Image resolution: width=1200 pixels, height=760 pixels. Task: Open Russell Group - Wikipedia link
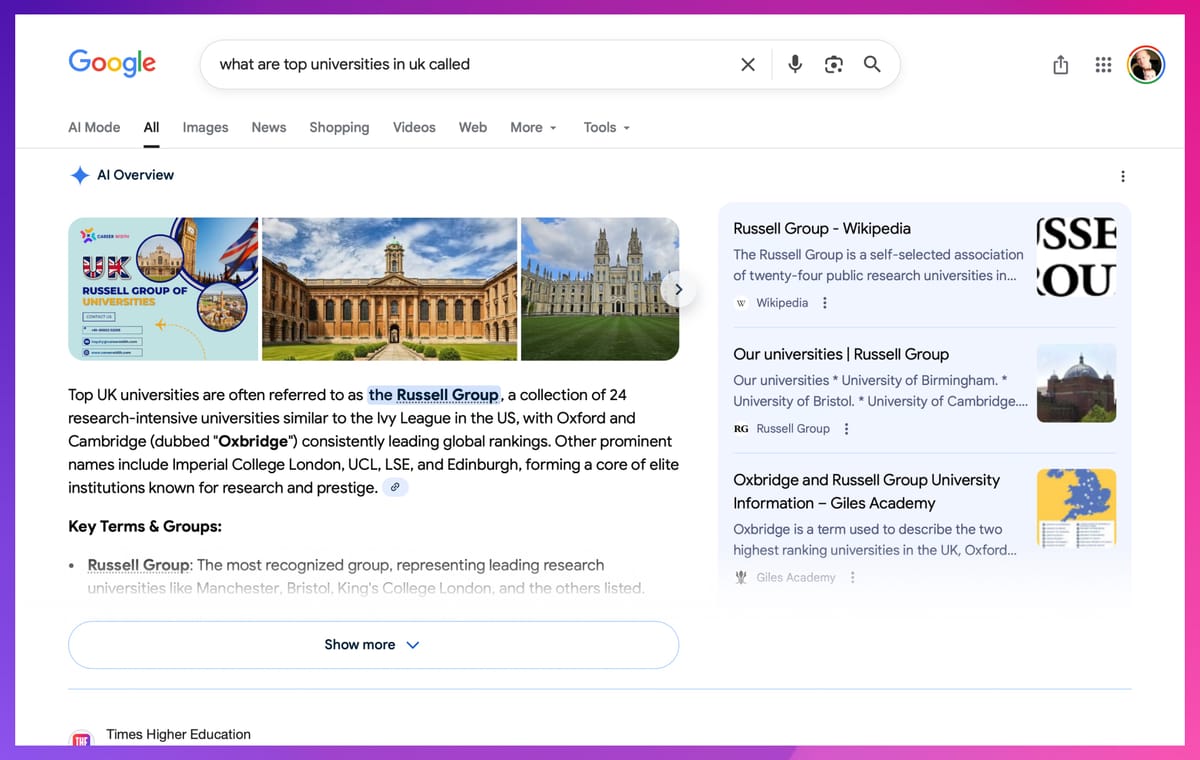click(822, 228)
